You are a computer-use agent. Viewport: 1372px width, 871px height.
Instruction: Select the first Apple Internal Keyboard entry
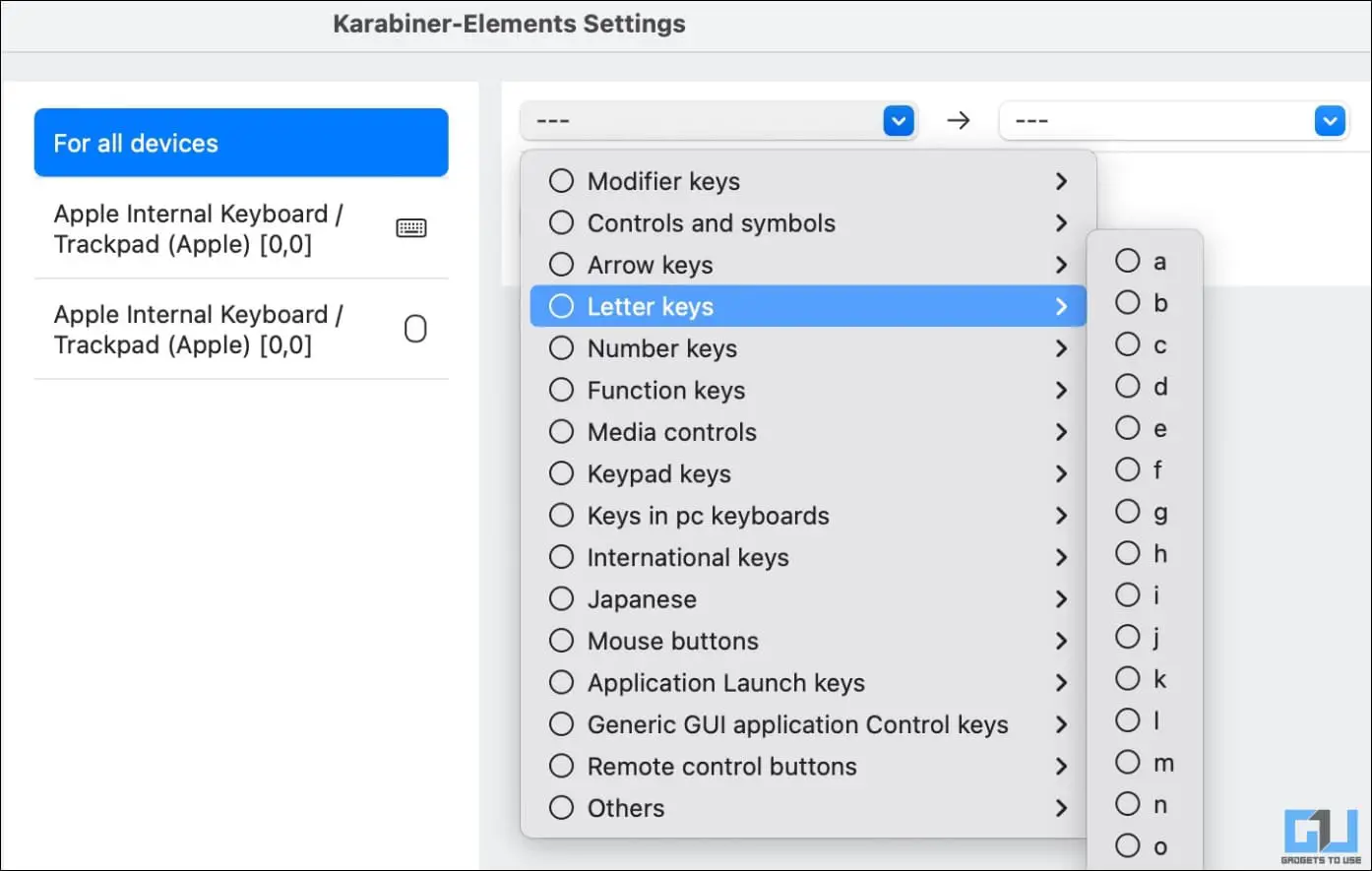tap(241, 228)
